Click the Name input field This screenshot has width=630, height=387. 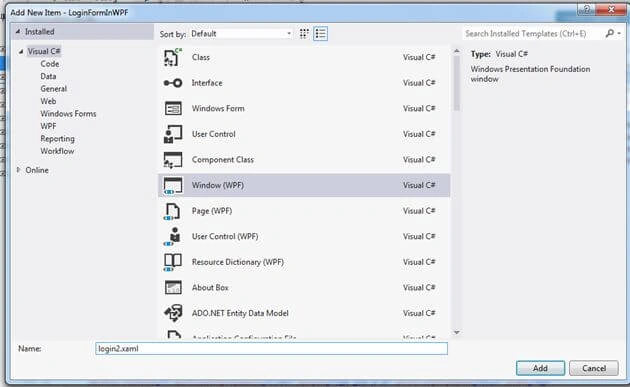[272, 348]
